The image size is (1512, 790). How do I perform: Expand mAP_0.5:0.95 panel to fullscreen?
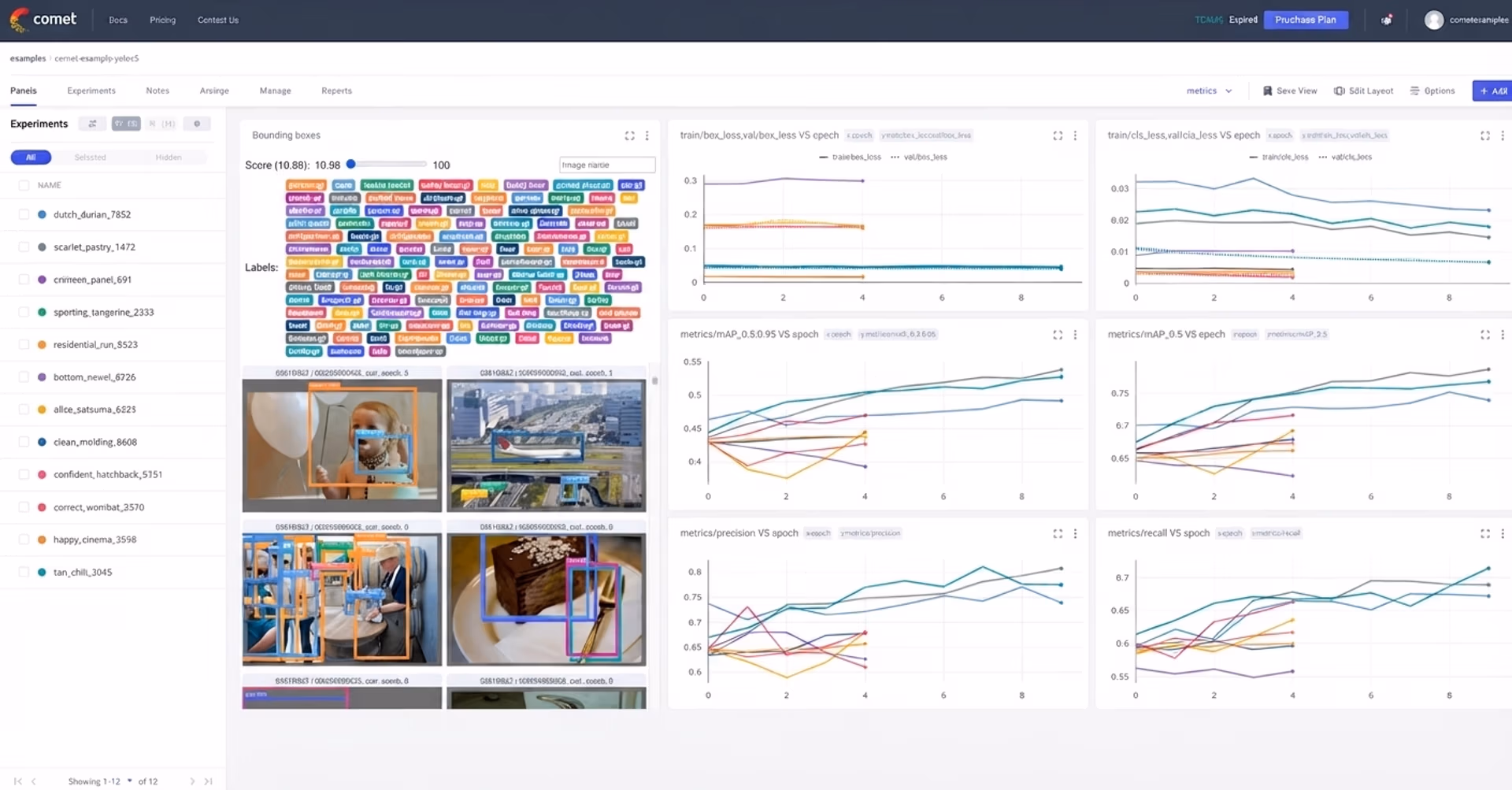(1058, 335)
